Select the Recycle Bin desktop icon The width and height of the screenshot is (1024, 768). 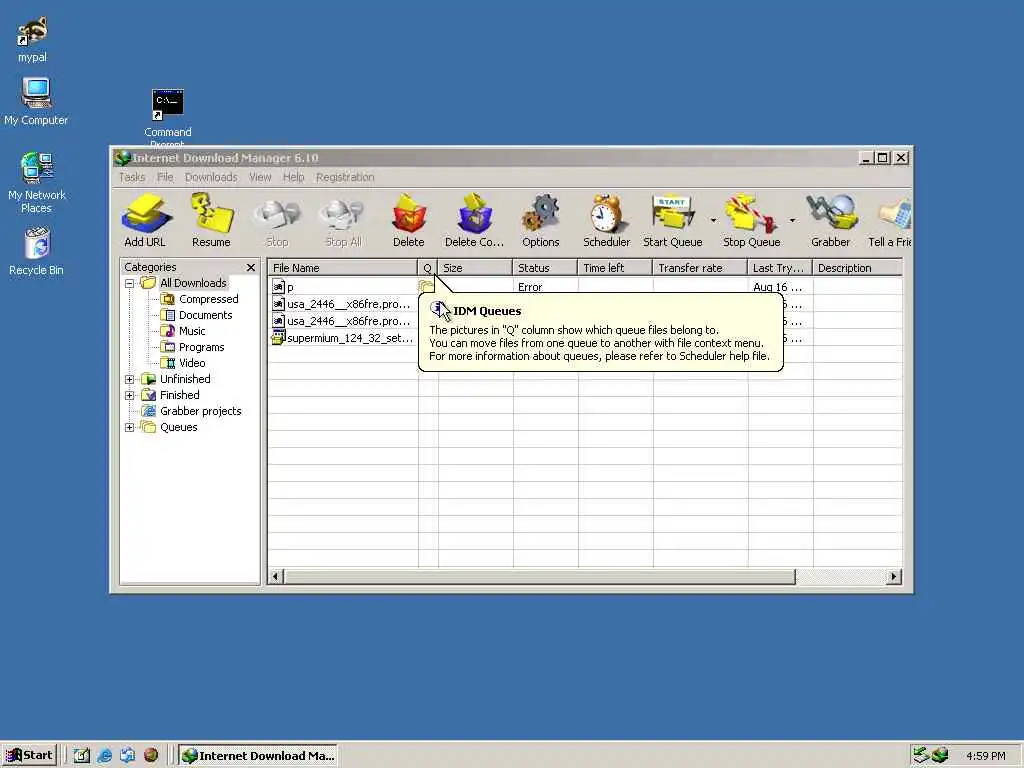point(37,251)
